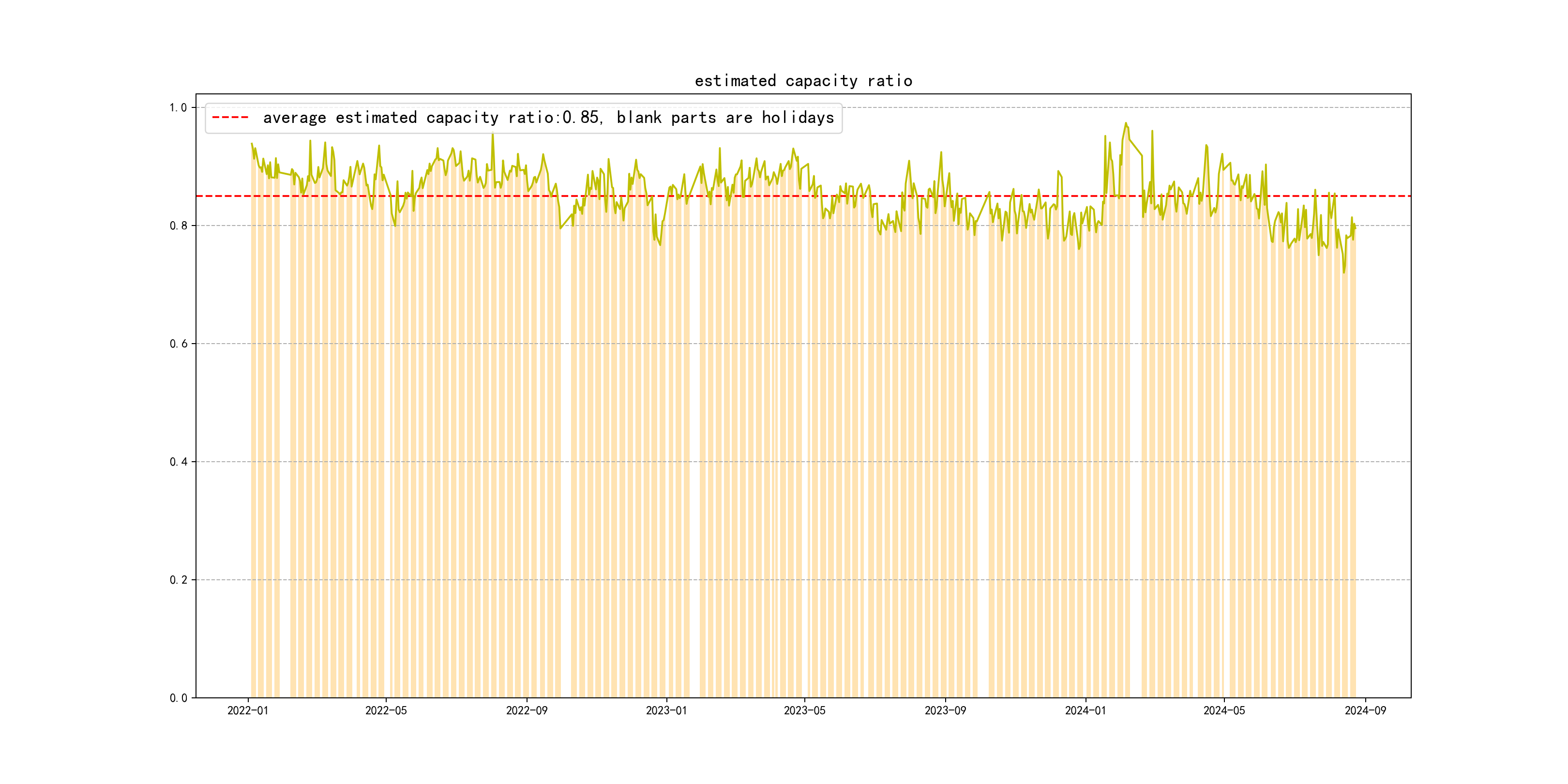The width and height of the screenshot is (1568, 784).
Task: Click the 2022-05 x-axis date label
Action: click(386, 711)
